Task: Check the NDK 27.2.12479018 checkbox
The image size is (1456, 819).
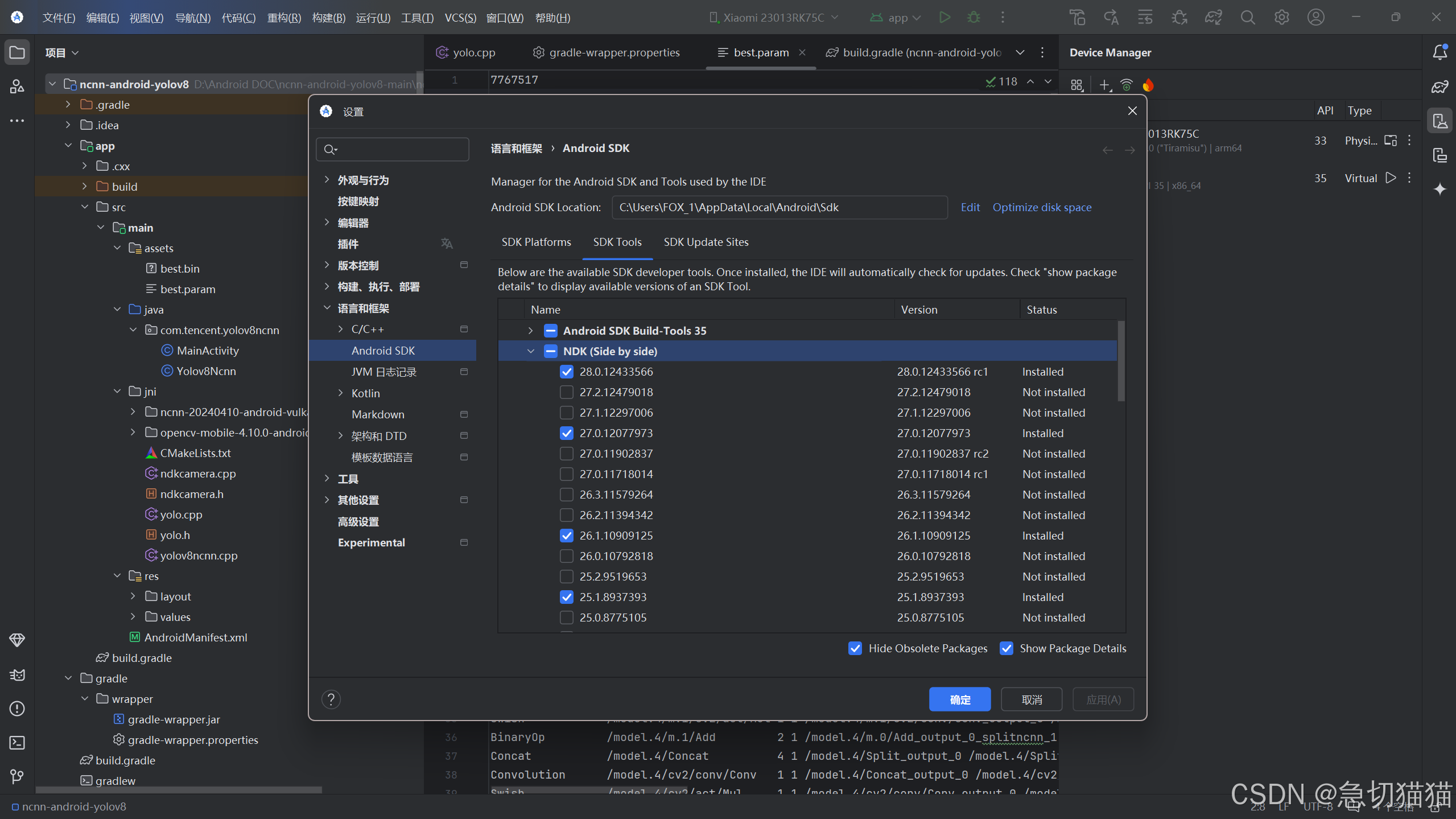Action: [x=566, y=392]
